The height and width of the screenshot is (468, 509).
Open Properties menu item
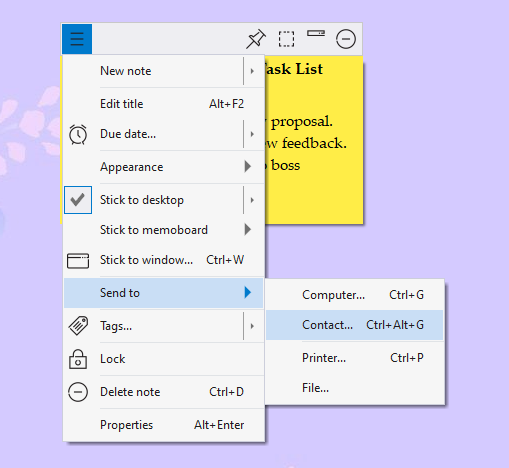(163, 425)
